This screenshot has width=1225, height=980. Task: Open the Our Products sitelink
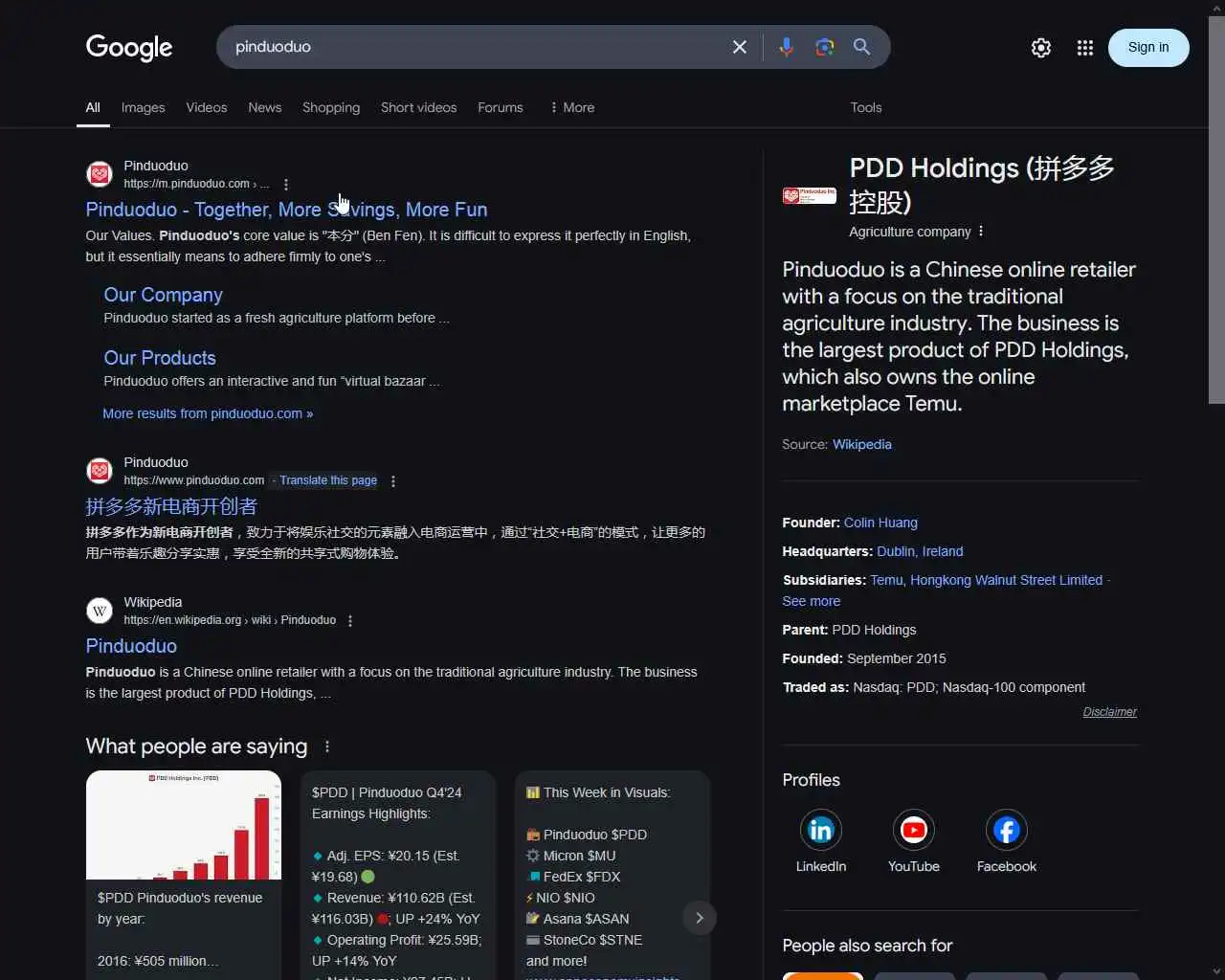click(x=160, y=358)
